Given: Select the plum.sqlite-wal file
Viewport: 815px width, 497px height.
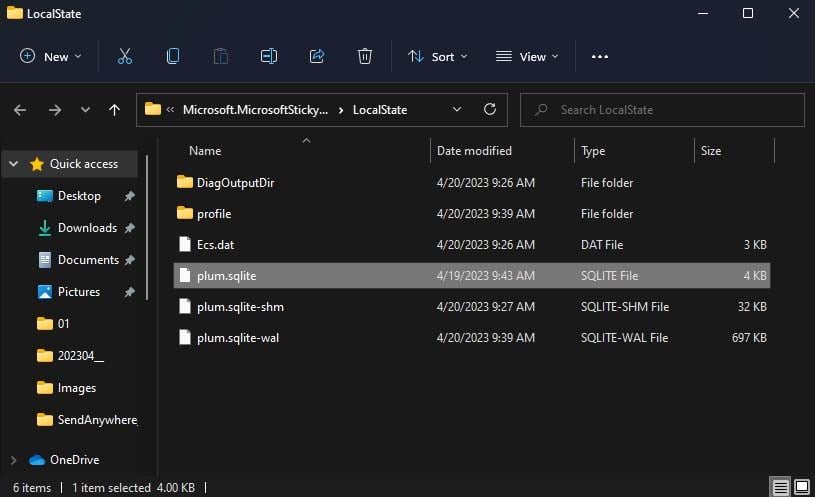Looking at the screenshot, I should tap(238, 338).
